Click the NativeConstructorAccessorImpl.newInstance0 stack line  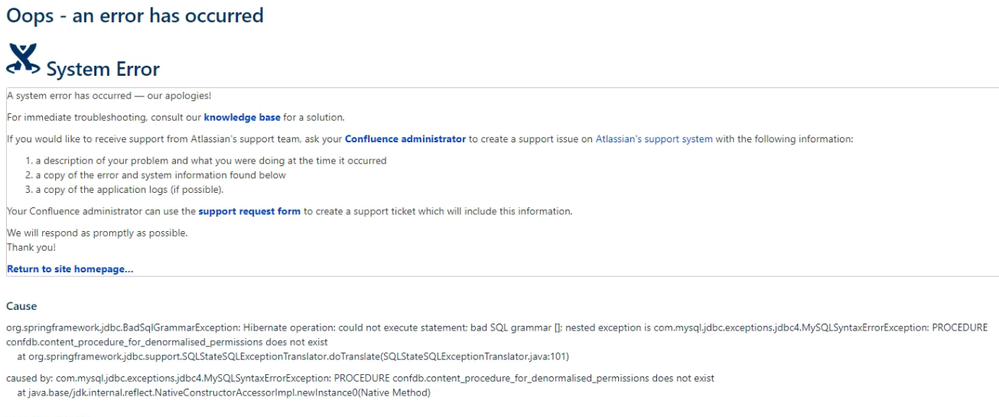[x=224, y=393]
